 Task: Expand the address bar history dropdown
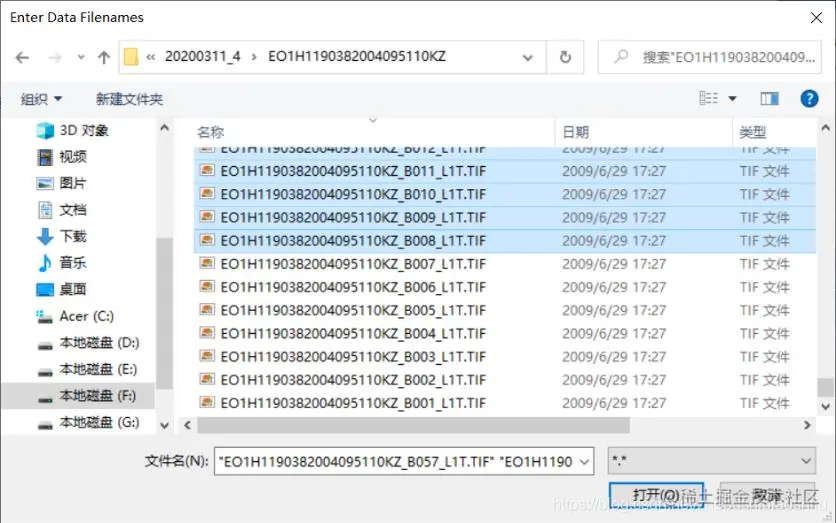click(x=527, y=57)
